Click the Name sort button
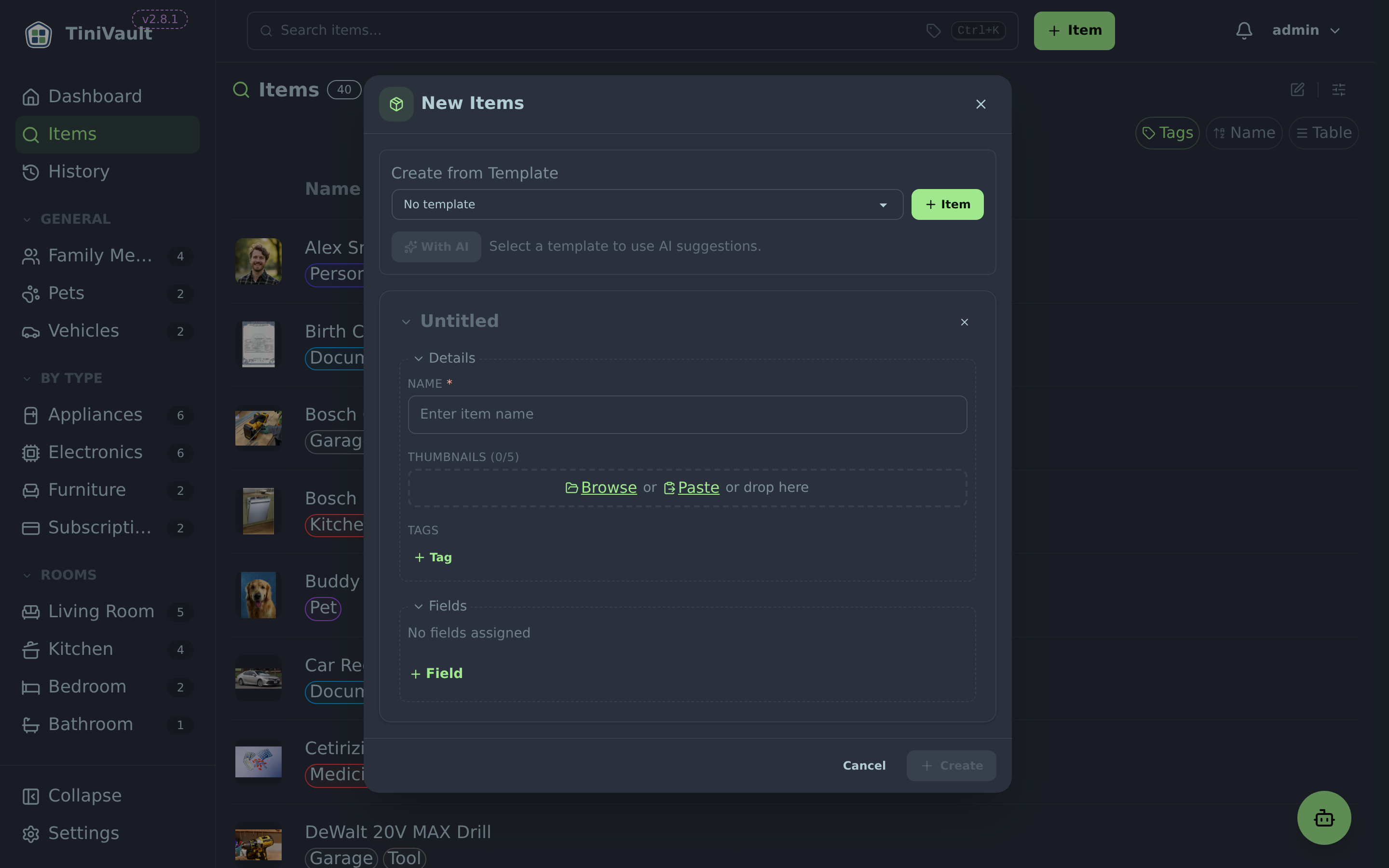 (x=1244, y=133)
